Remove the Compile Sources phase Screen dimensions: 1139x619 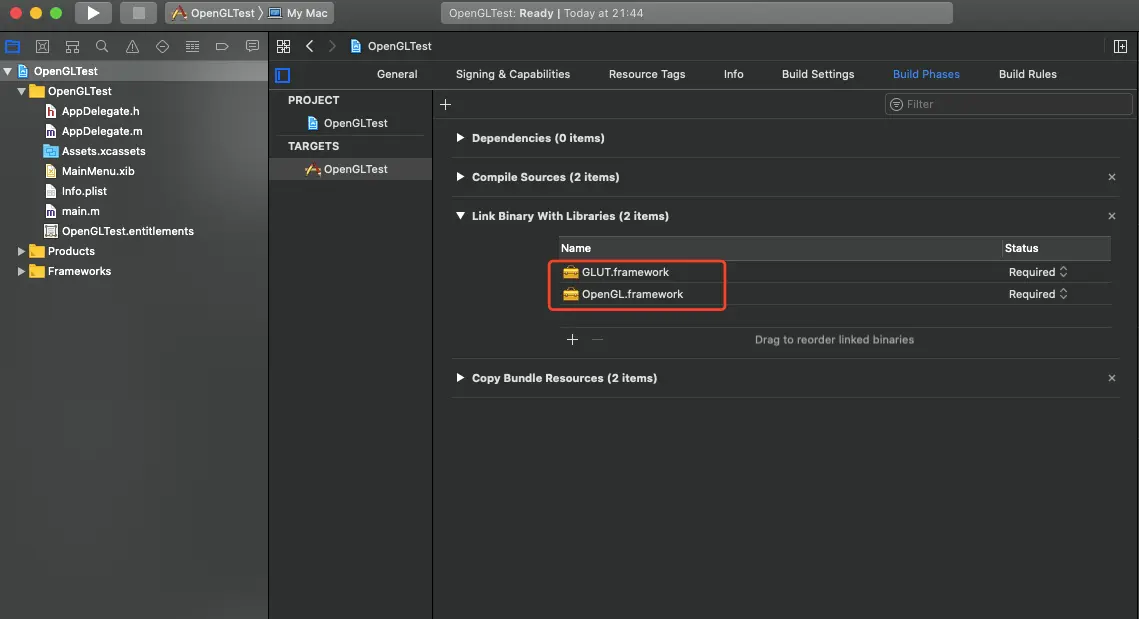coord(1111,177)
